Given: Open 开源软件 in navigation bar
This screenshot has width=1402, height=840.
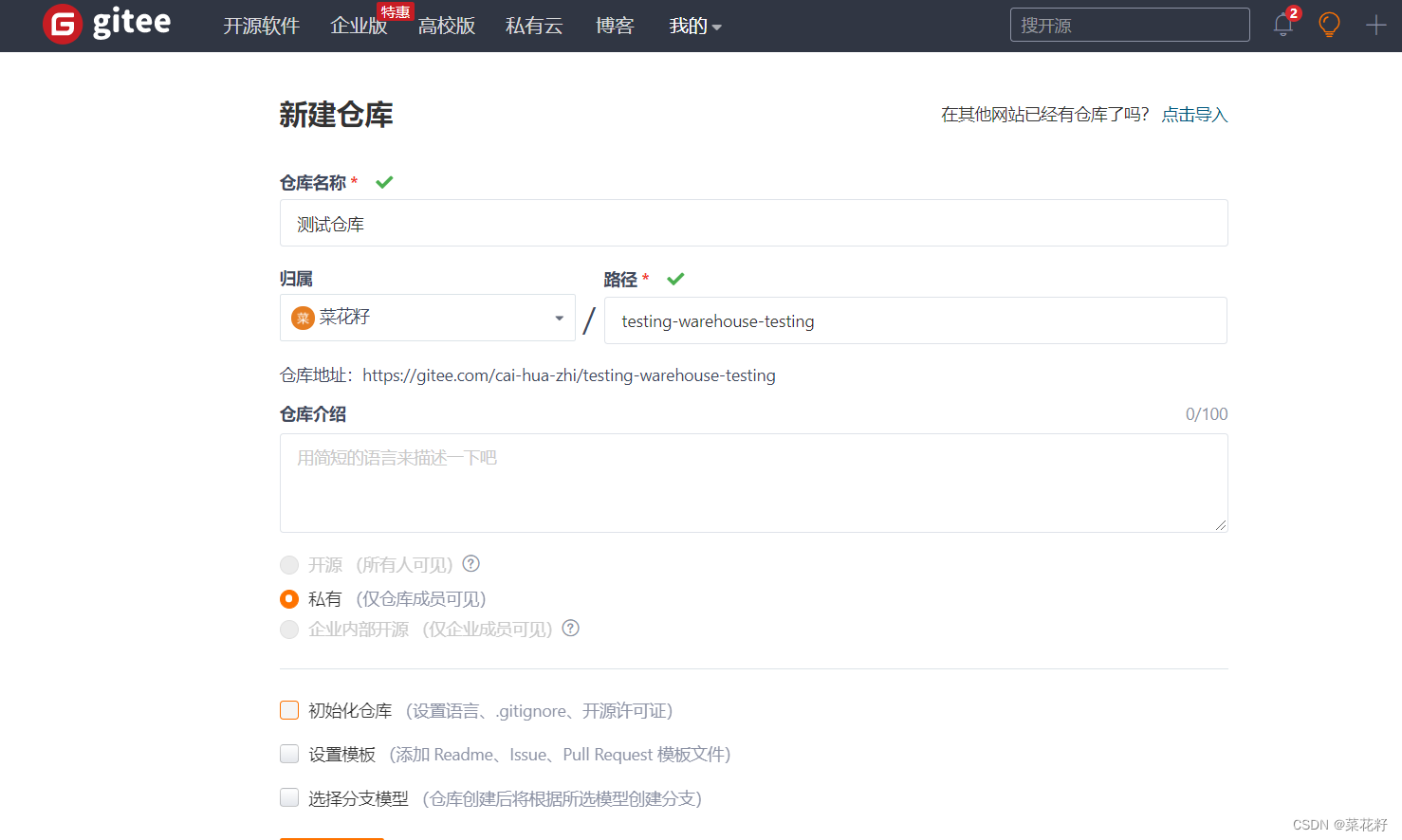Looking at the screenshot, I should click(x=261, y=26).
